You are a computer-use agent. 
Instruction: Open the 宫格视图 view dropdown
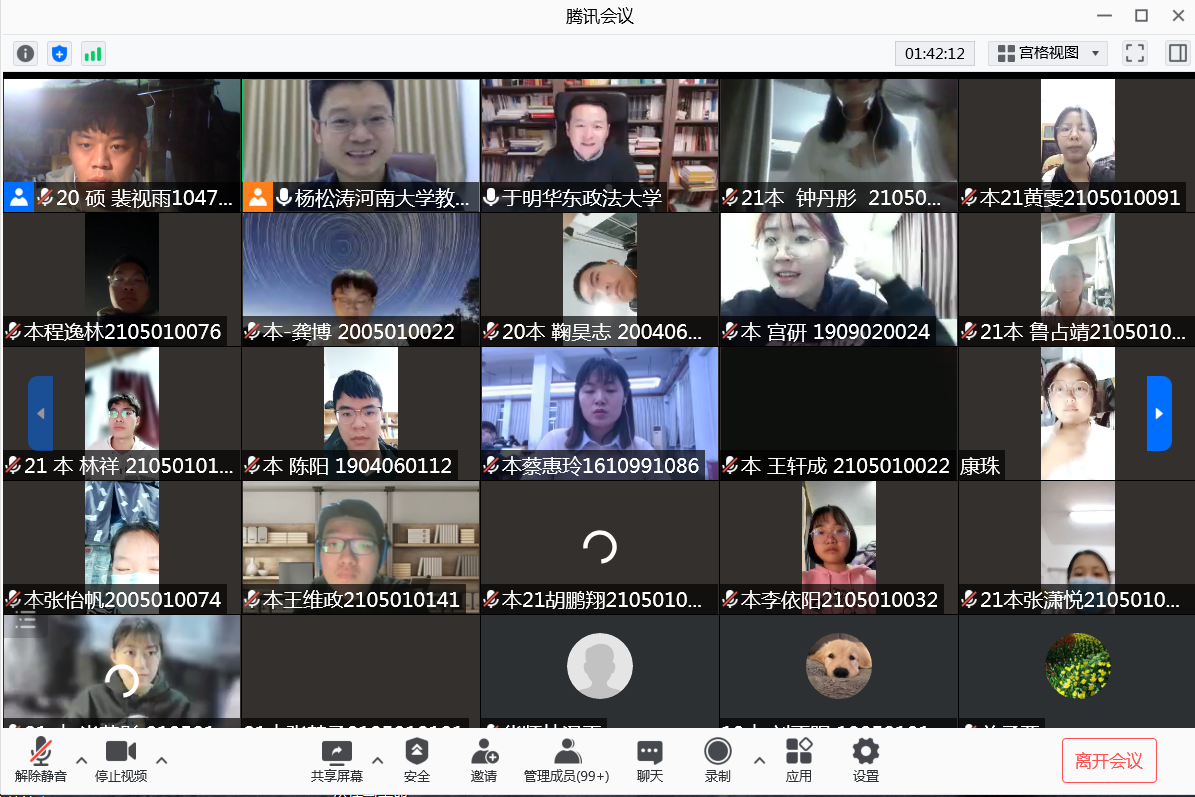point(1048,54)
